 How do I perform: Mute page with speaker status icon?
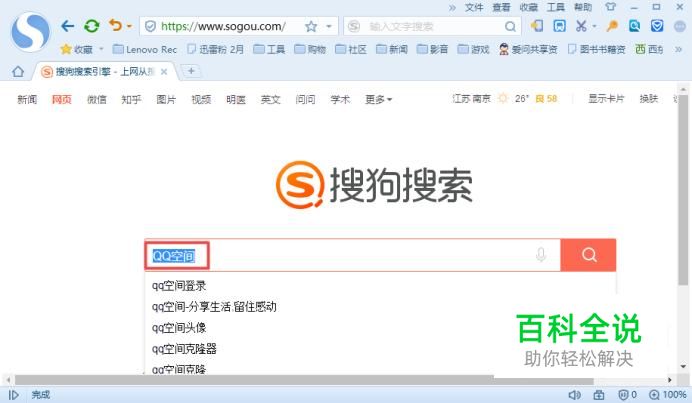(x=574, y=395)
